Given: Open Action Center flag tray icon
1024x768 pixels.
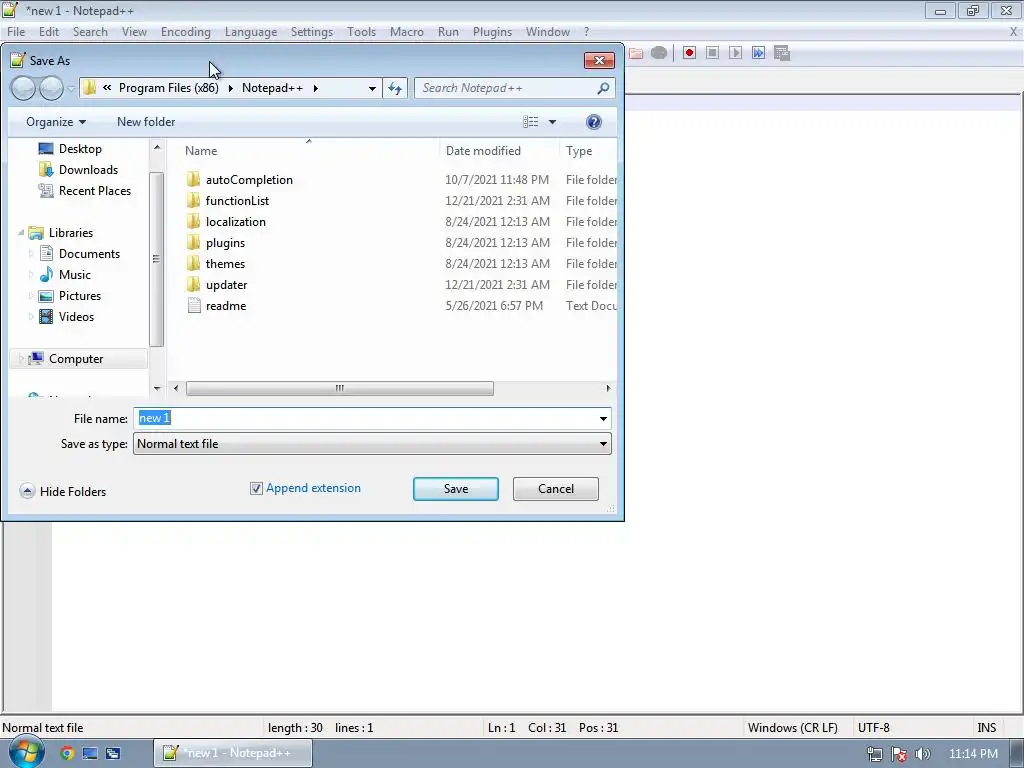Looking at the screenshot, I should click(x=899, y=754).
